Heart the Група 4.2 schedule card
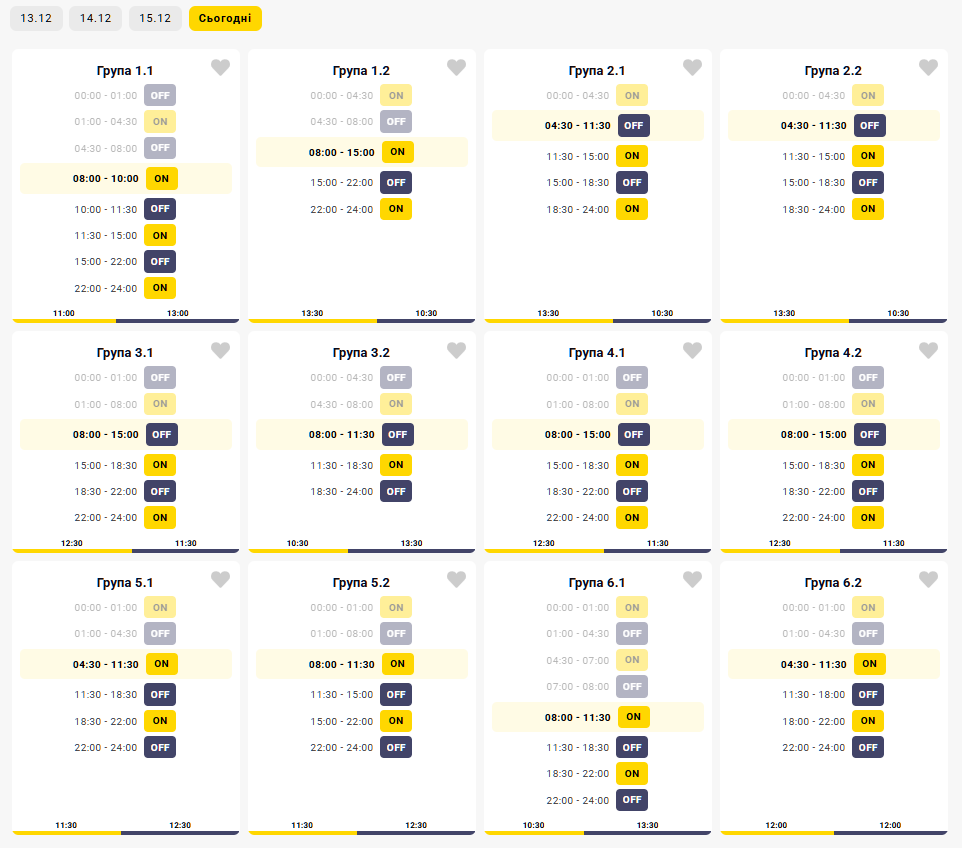This screenshot has width=962, height=848. [929, 351]
